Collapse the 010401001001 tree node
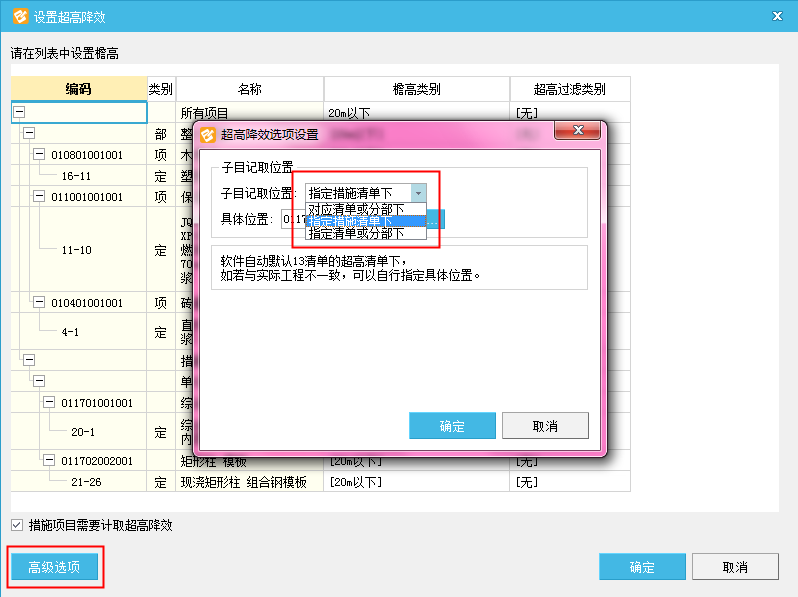798x597 pixels. coord(39,302)
